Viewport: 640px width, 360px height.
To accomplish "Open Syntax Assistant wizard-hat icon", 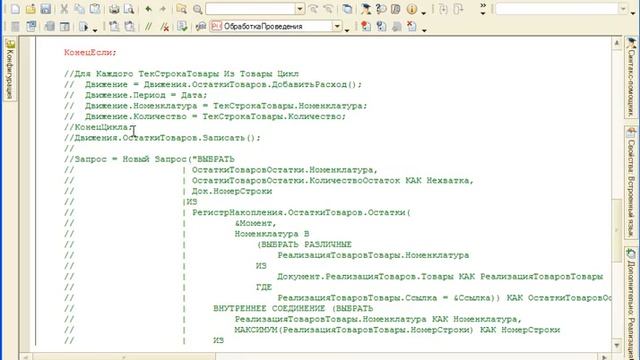I will coord(366,9).
